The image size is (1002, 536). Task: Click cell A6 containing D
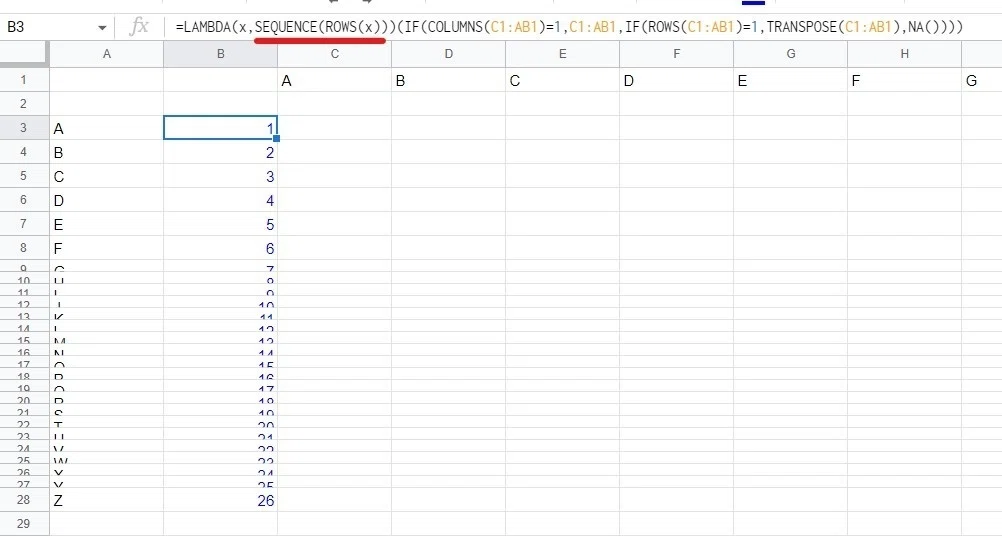click(107, 199)
